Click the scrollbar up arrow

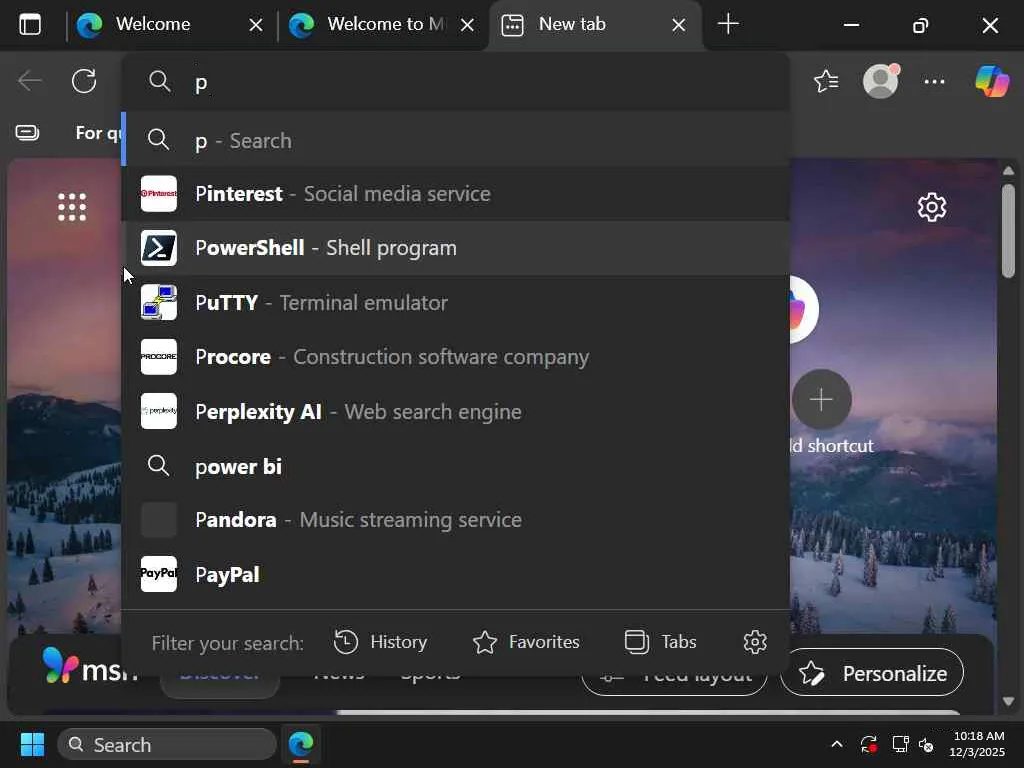pos(1008,170)
